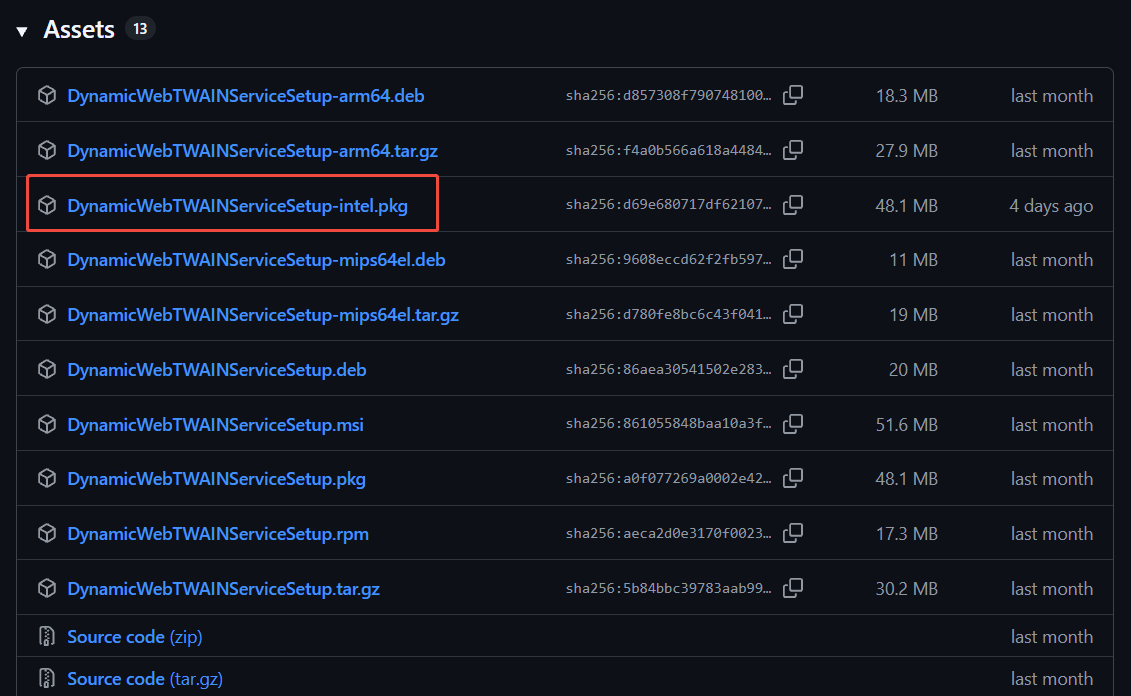
Task: Copy sha256 hash for DynamicWebTWAINServiceSetup.tar.gz
Action: coord(793,588)
